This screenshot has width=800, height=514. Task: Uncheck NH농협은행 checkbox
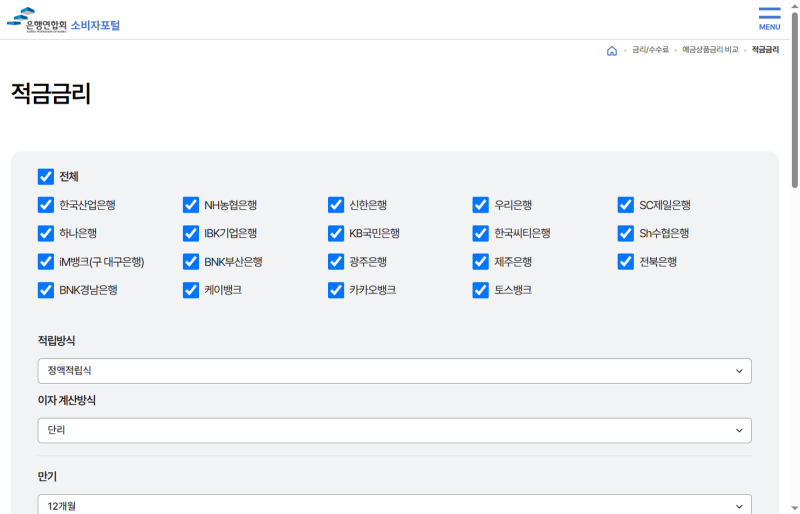coord(191,205)
